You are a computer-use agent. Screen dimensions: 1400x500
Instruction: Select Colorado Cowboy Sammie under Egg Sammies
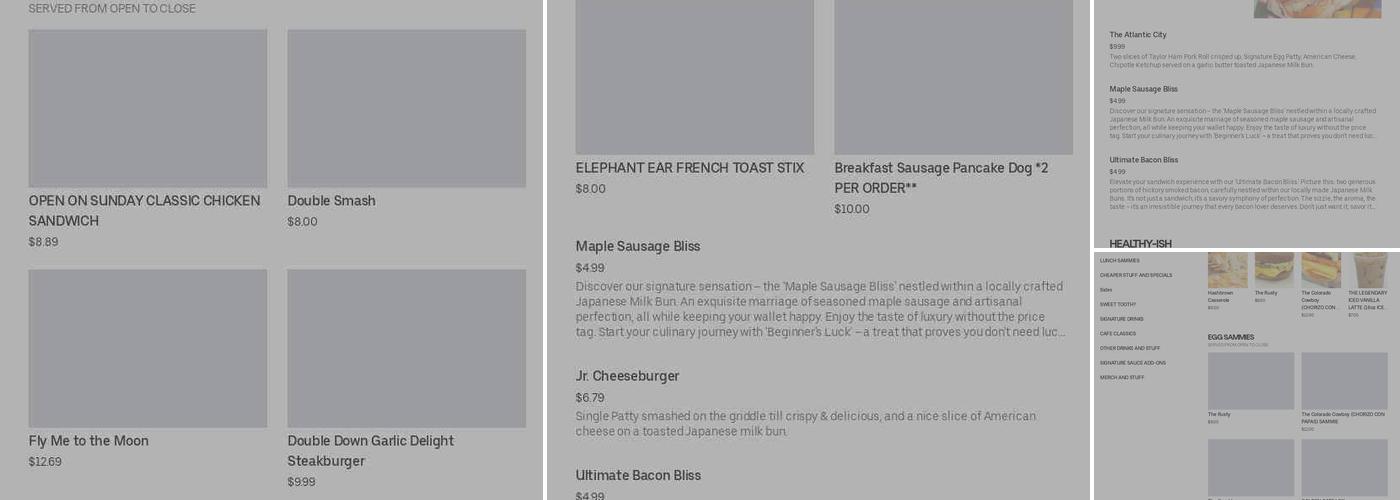[x=1343, y=381]
